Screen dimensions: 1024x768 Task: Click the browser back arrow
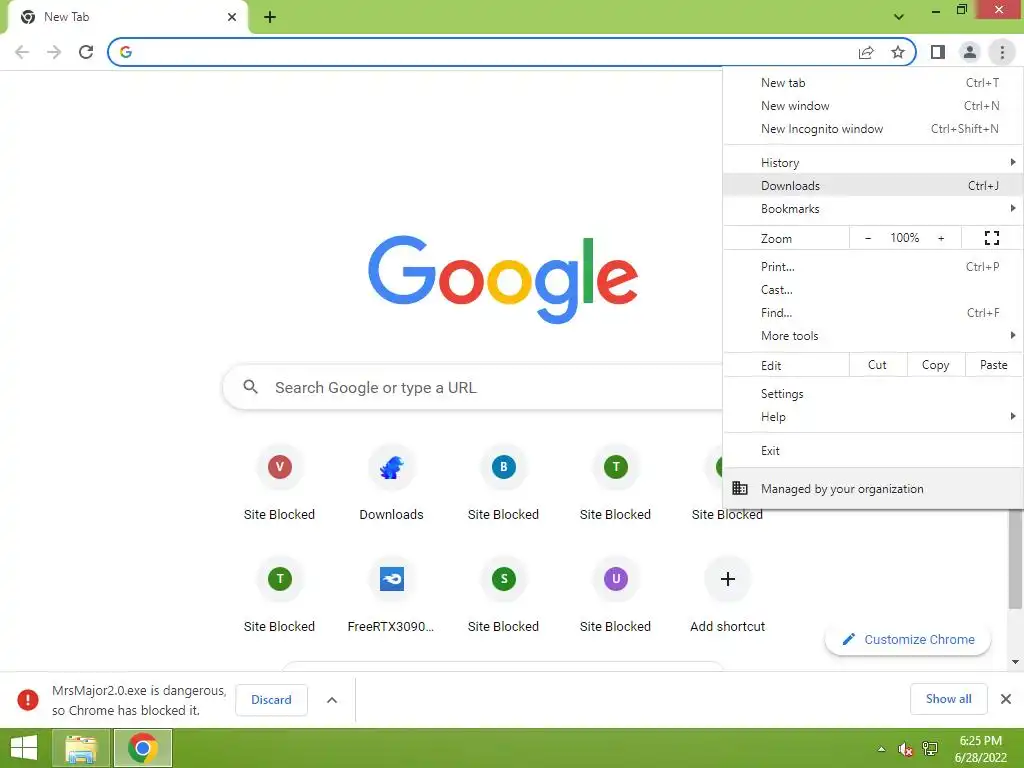22,52
